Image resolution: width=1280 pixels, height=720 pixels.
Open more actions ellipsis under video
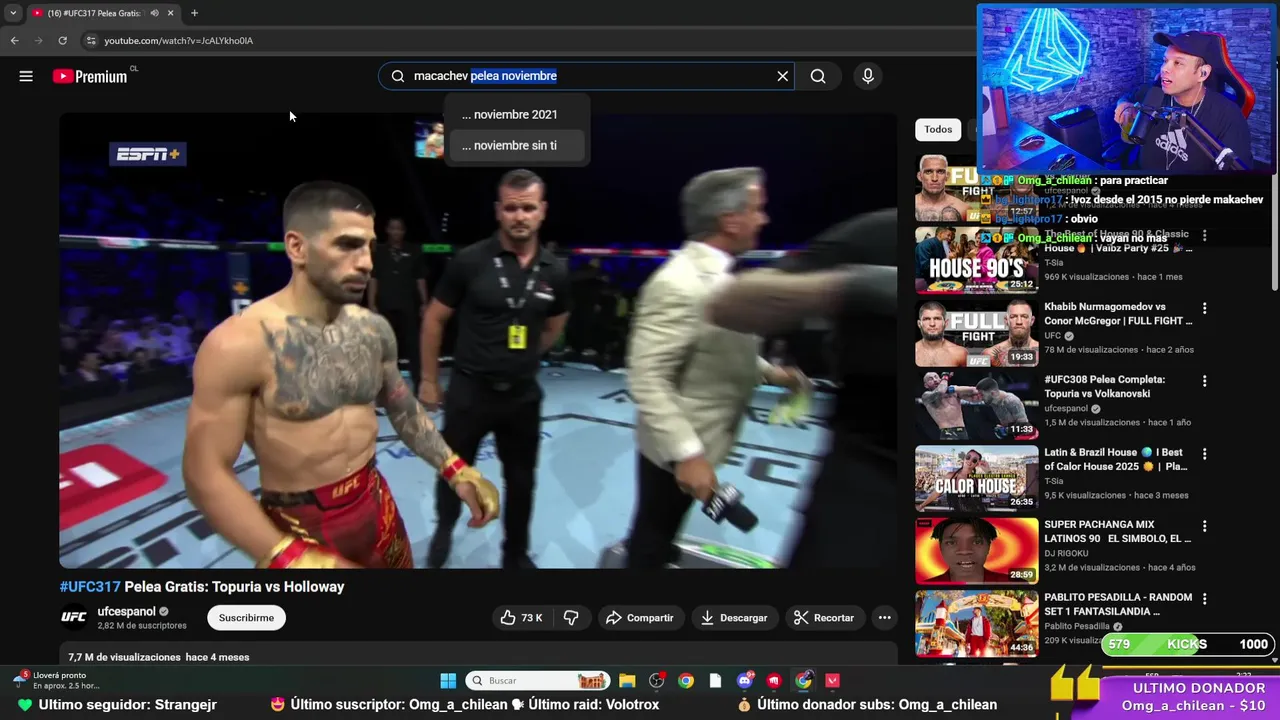tap(885, 618)
